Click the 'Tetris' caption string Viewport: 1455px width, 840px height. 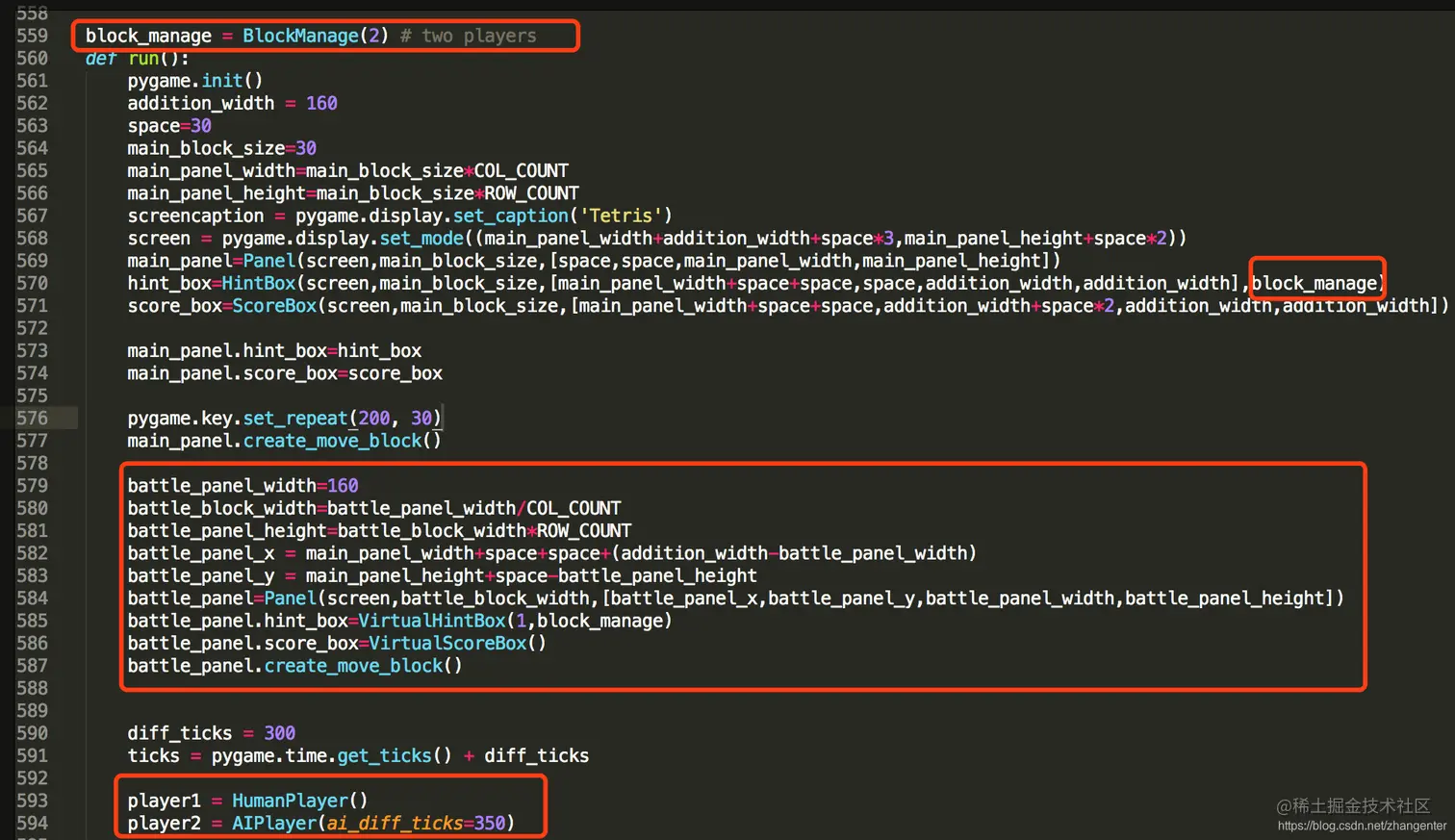click(621, 216)
